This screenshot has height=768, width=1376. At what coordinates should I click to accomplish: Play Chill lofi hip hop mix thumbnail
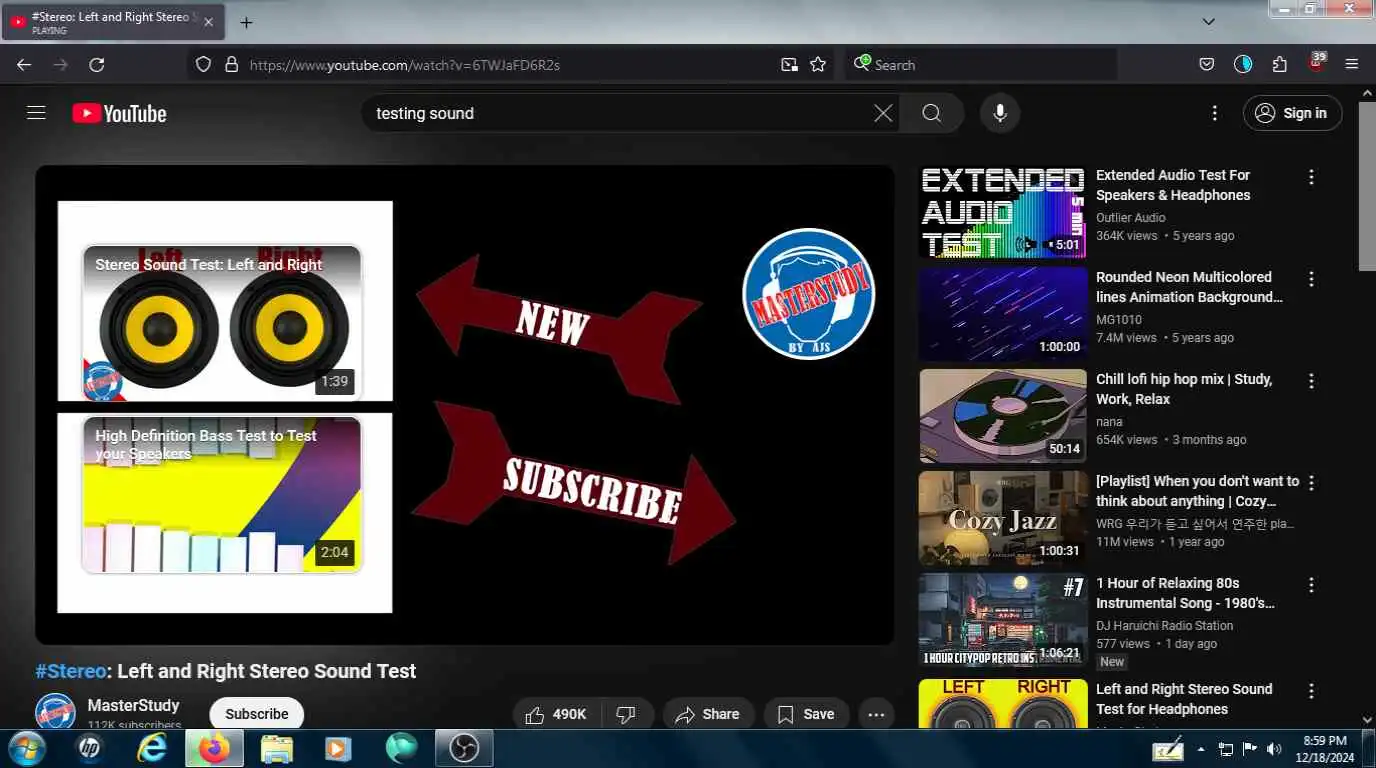click(x=1003, y=416)
